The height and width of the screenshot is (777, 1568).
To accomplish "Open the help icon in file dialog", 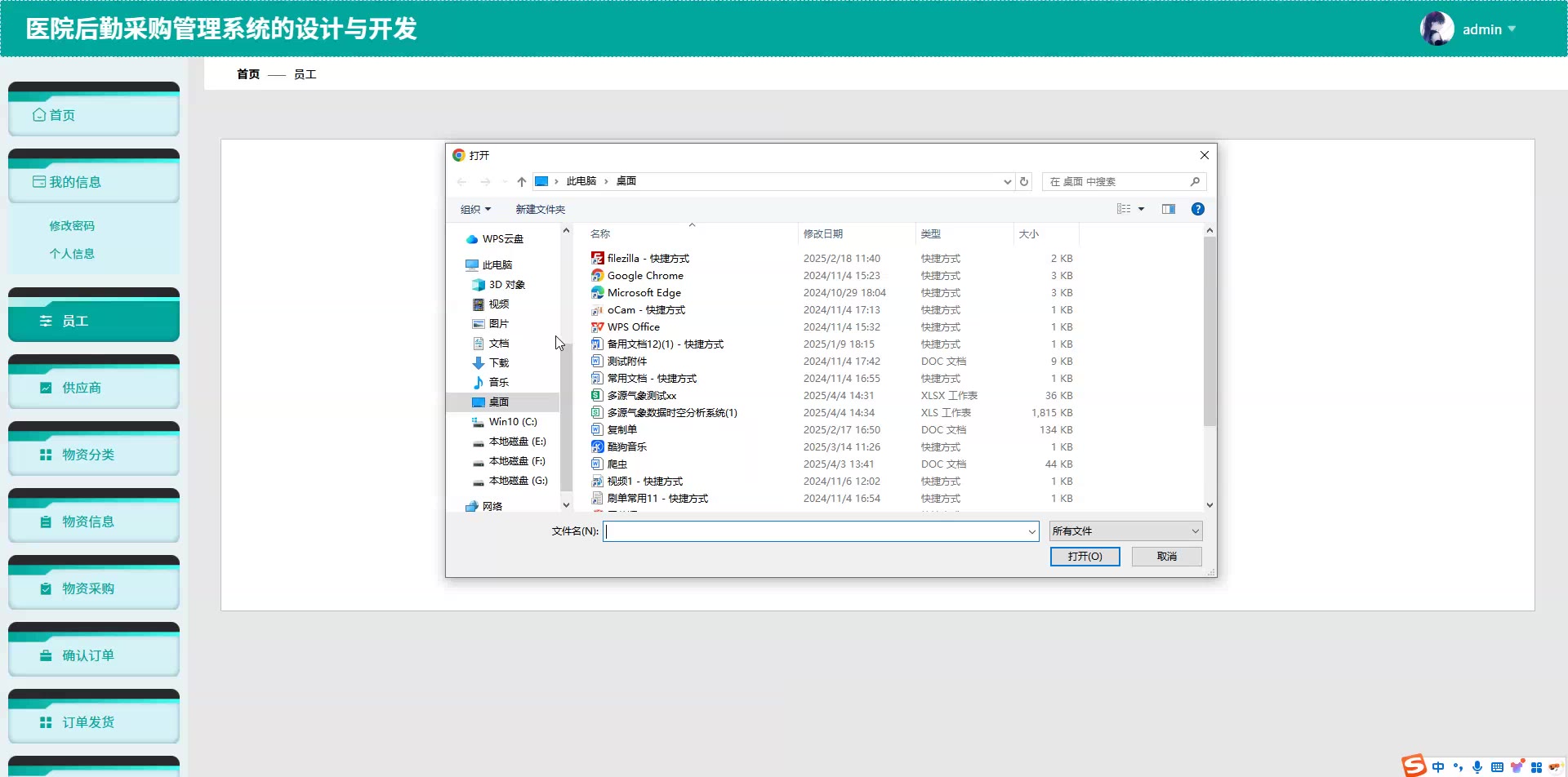I will coord(1198,209).
